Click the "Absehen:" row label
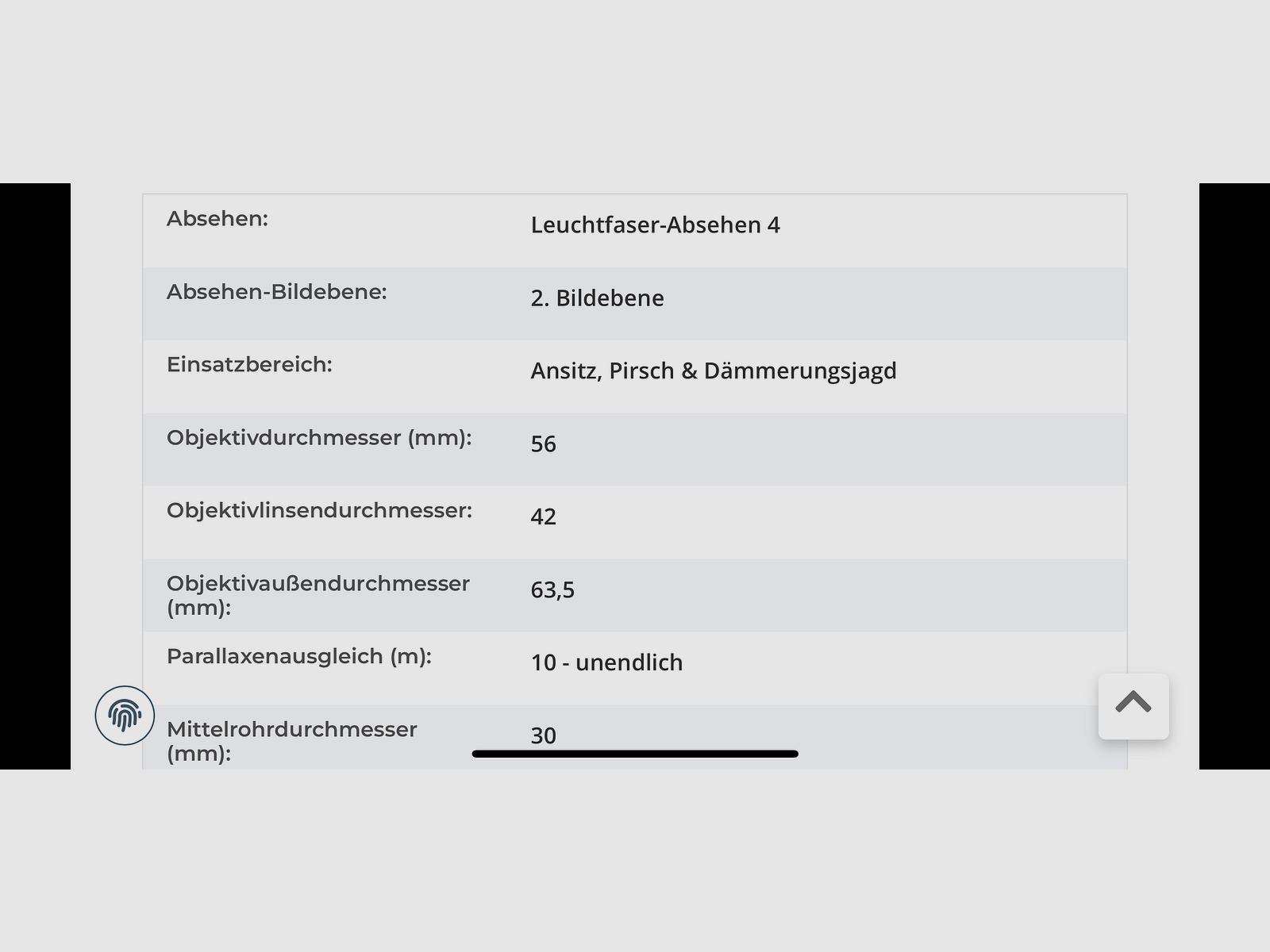 pos(217,219)
